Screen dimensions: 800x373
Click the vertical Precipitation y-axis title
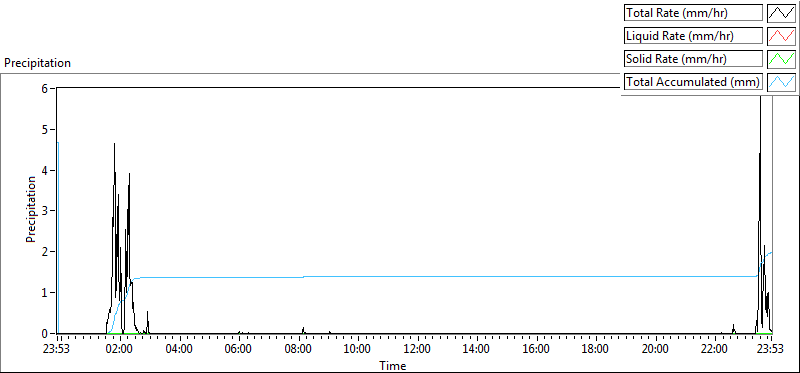pyautogui.click(x=31, y=209)
